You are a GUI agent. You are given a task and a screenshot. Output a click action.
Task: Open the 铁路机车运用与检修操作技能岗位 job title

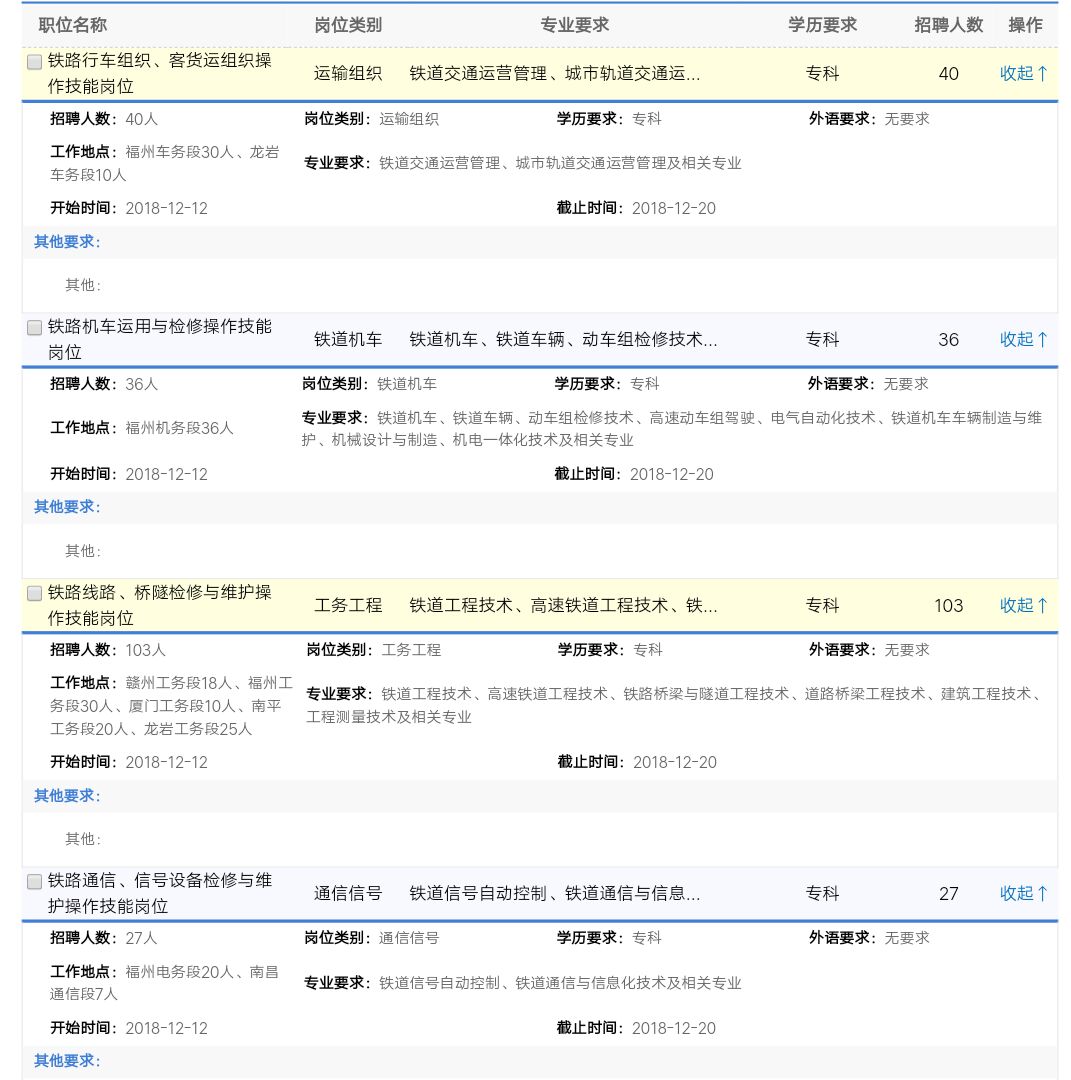(x=160, y=339)
